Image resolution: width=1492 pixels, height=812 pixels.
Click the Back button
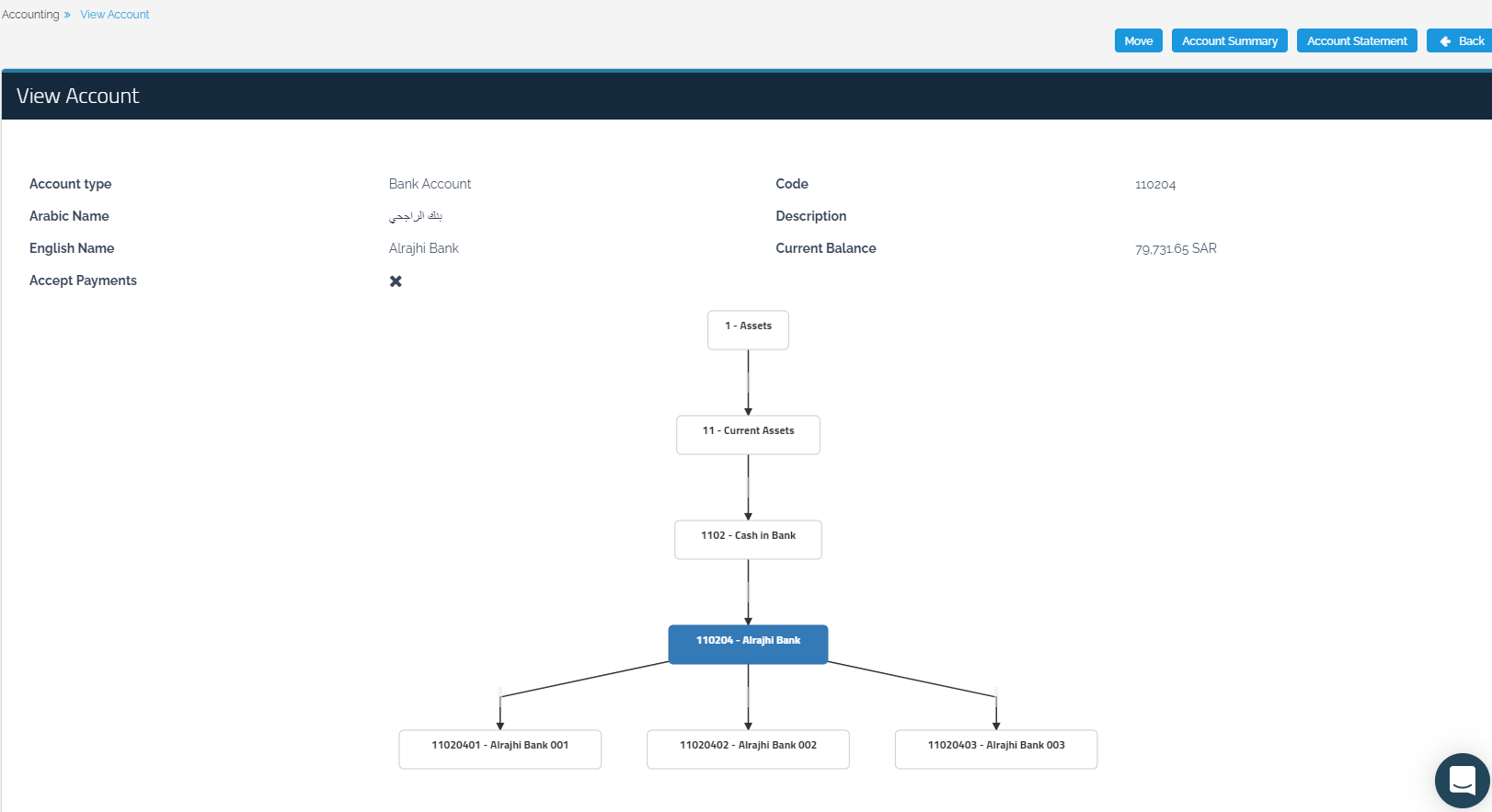1461,41
